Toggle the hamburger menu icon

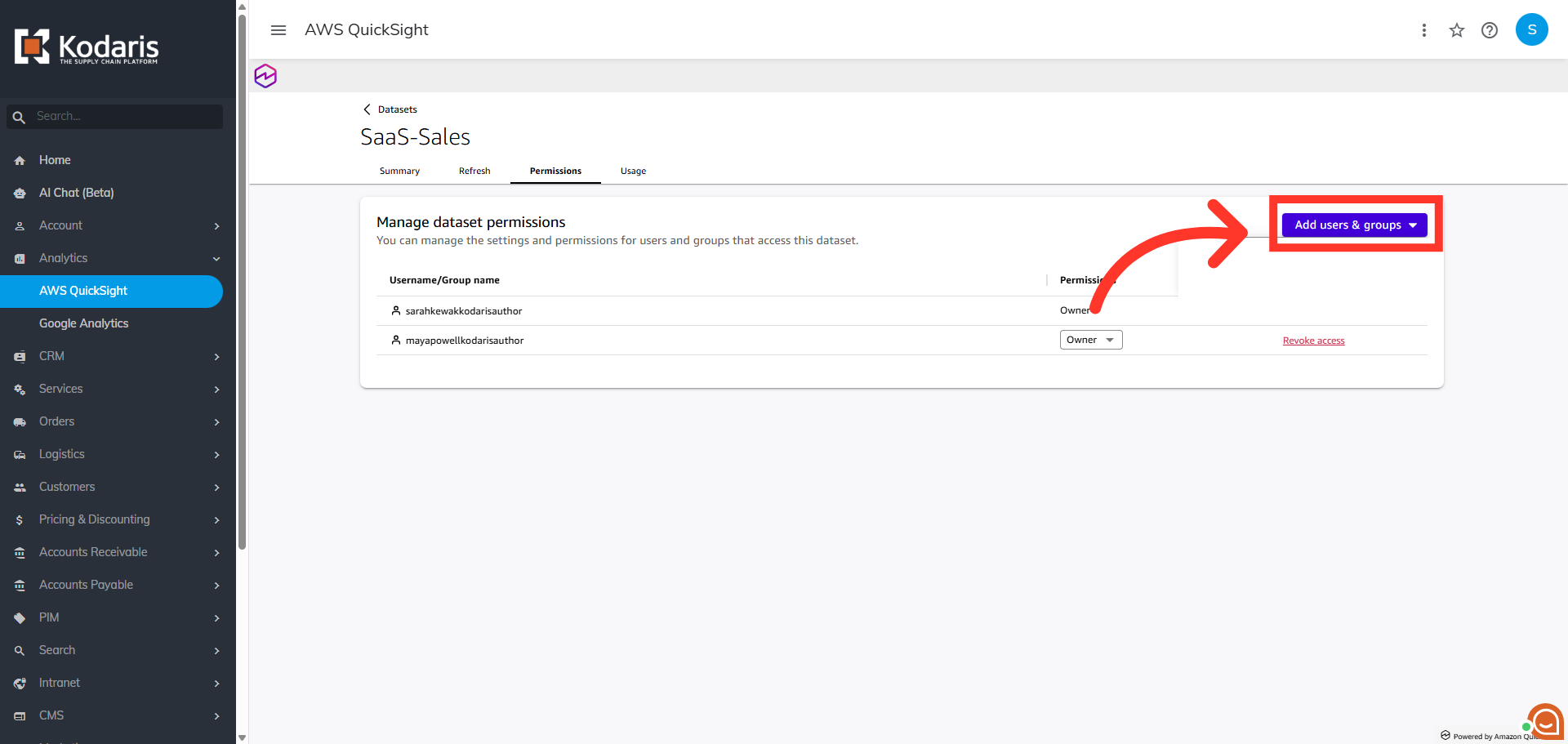point(278,30)
